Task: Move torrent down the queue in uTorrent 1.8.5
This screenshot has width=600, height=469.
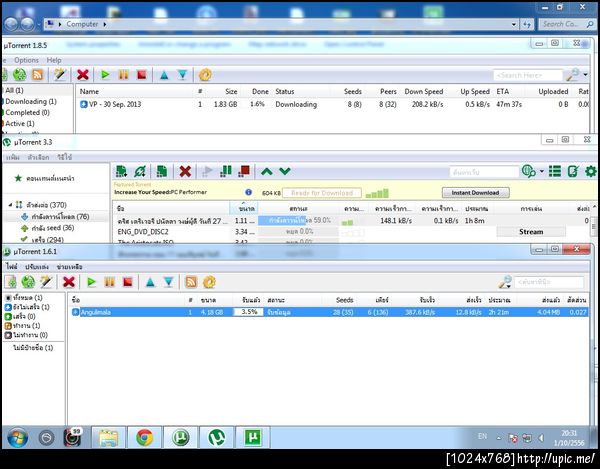Action: (183, 75)
